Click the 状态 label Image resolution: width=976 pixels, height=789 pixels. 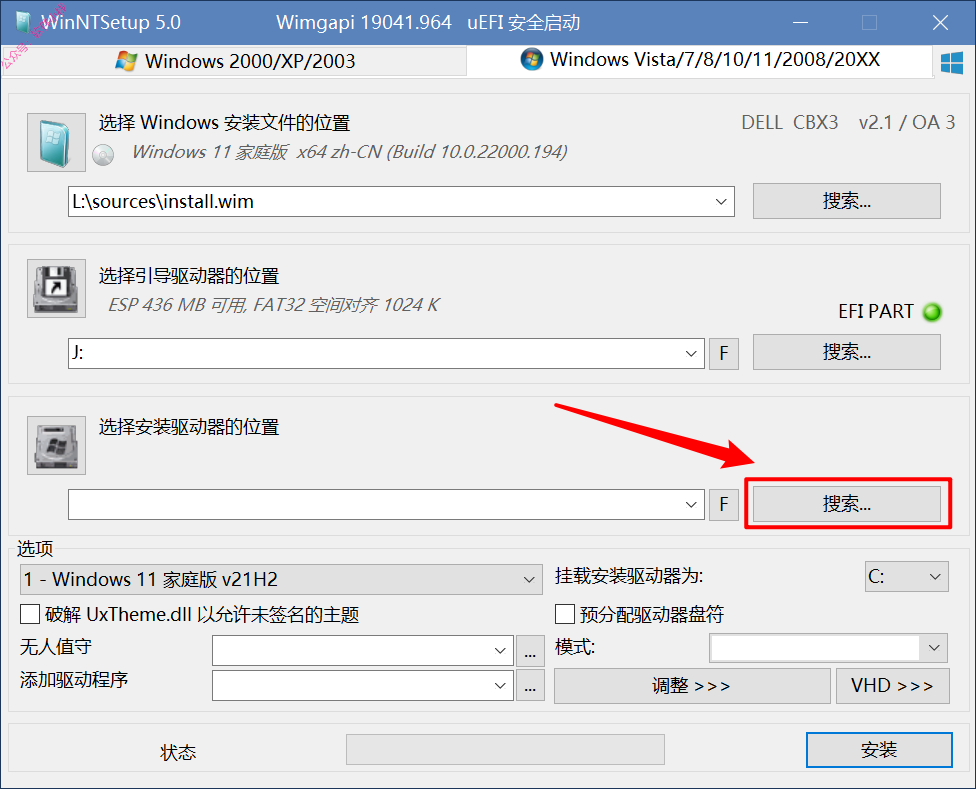pos(179,753)
